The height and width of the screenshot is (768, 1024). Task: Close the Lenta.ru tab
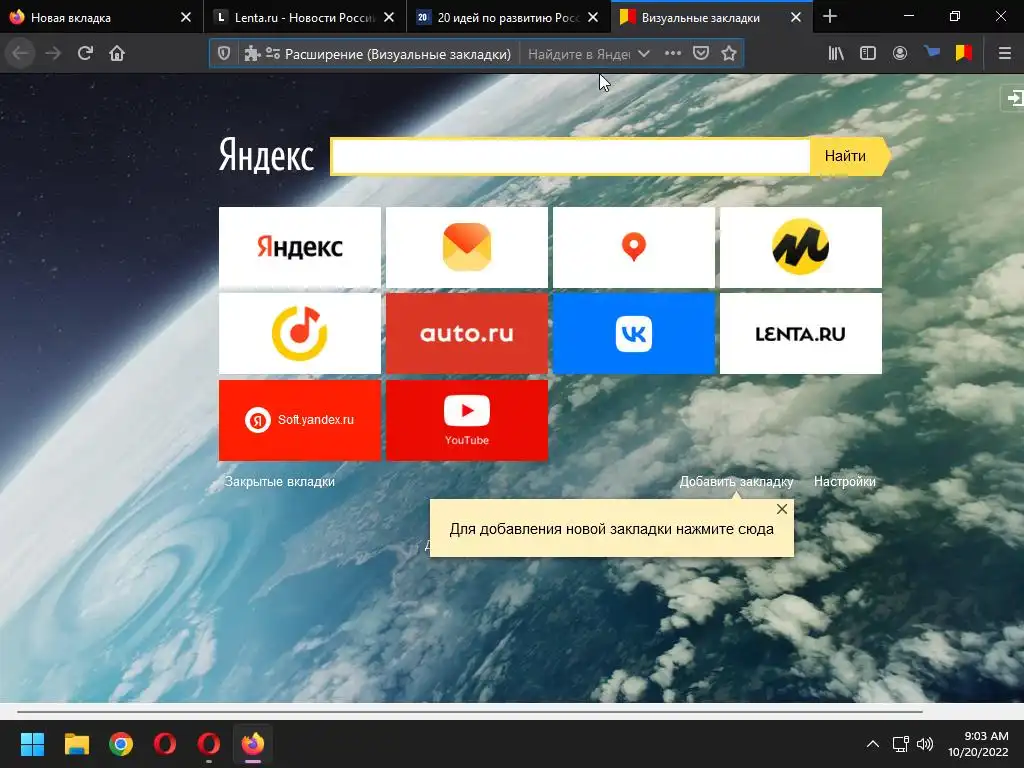[x=389, y=18]
